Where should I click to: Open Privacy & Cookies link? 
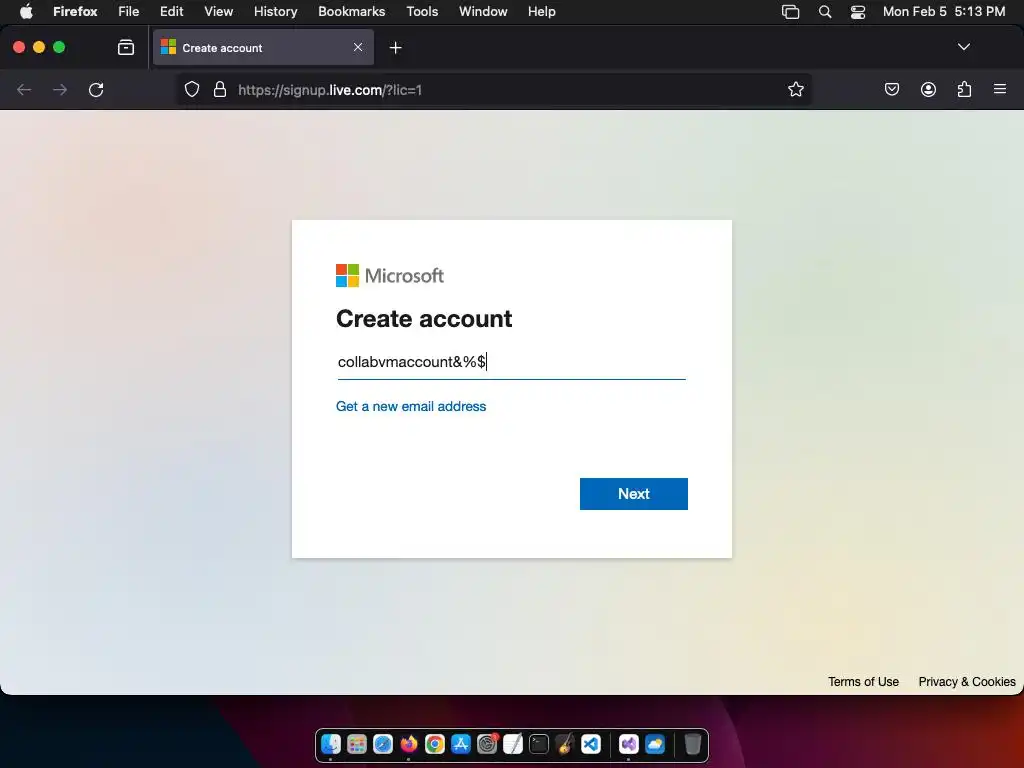coord(967,682)
